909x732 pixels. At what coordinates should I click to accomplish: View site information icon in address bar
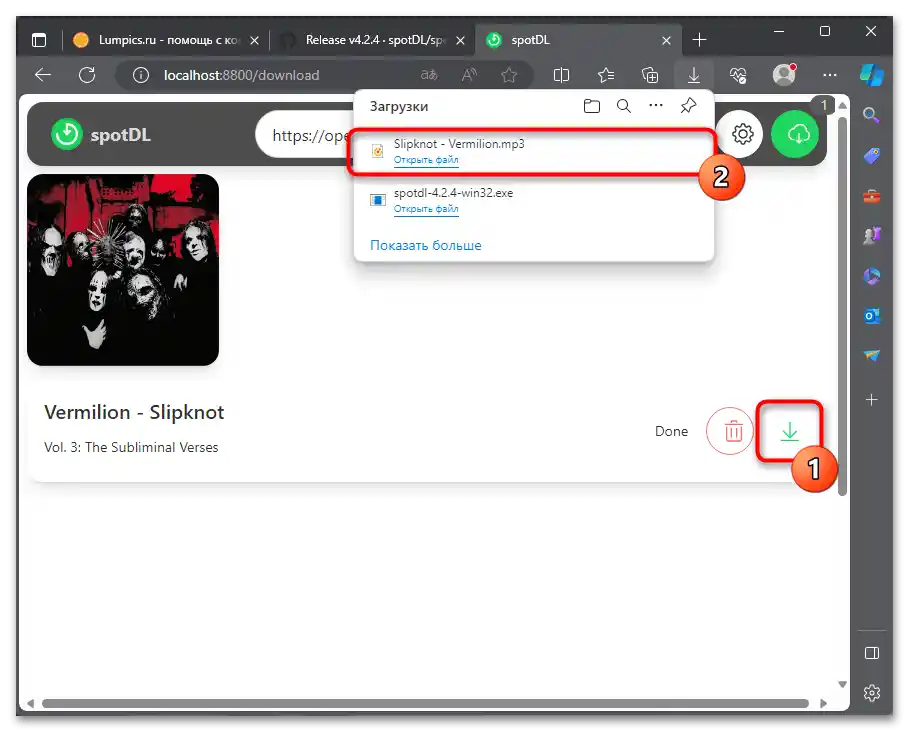(141, 75)
